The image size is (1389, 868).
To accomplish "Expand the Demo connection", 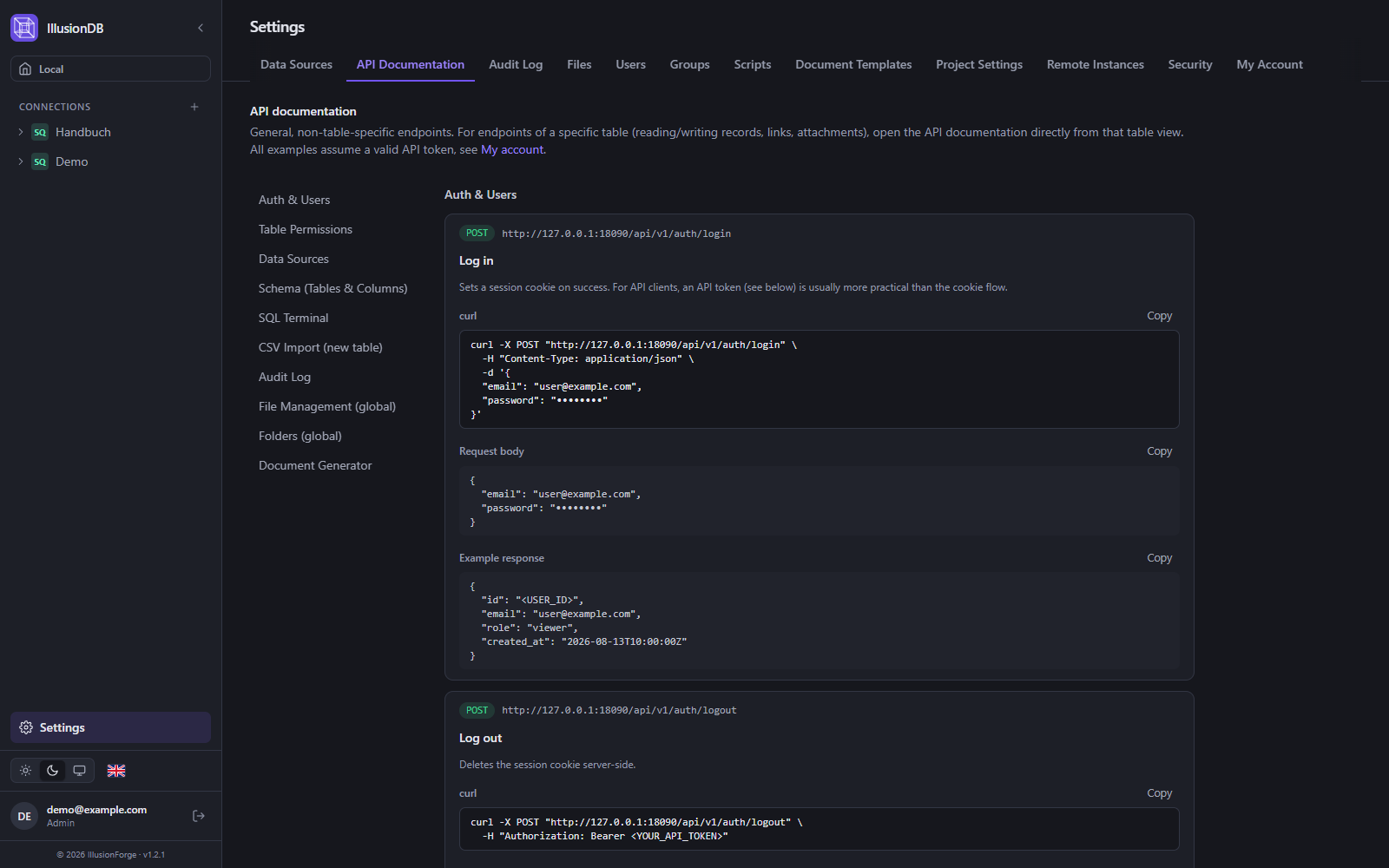I will (x=21, y=161).
